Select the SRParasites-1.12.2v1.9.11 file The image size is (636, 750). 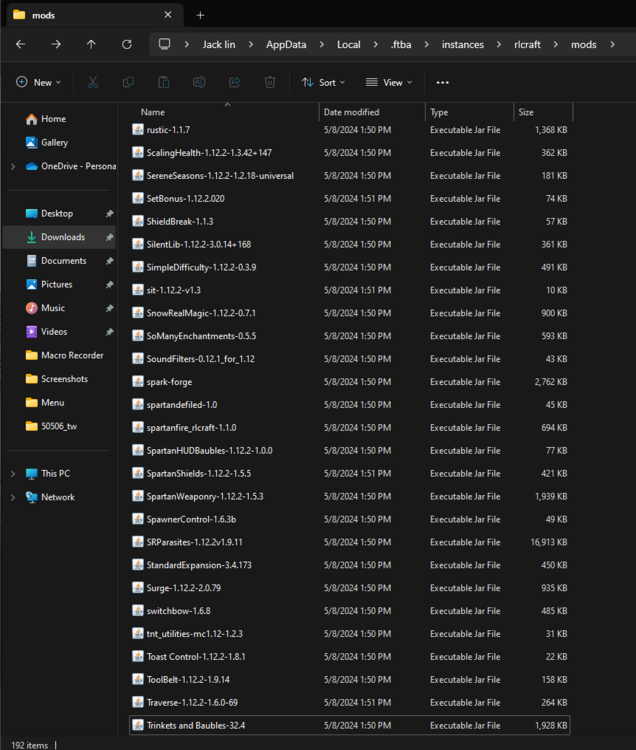tap(350, 542)
